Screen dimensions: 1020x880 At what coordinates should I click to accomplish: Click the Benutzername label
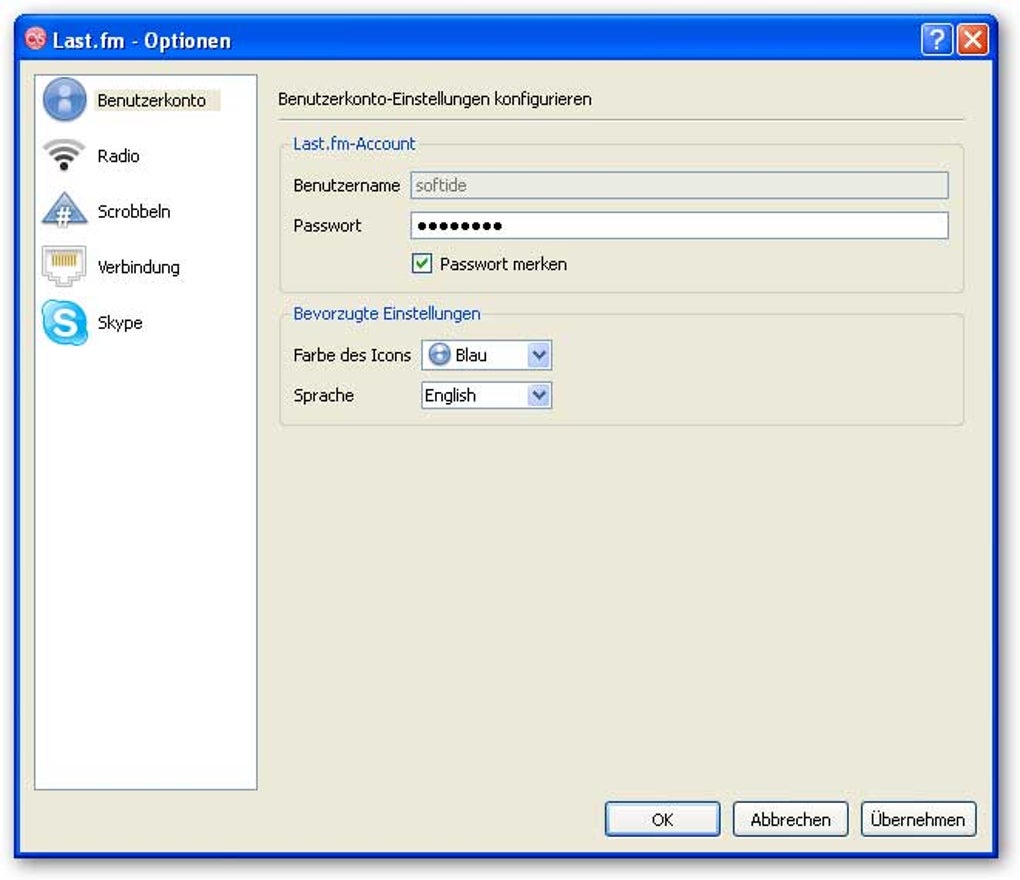346,185
